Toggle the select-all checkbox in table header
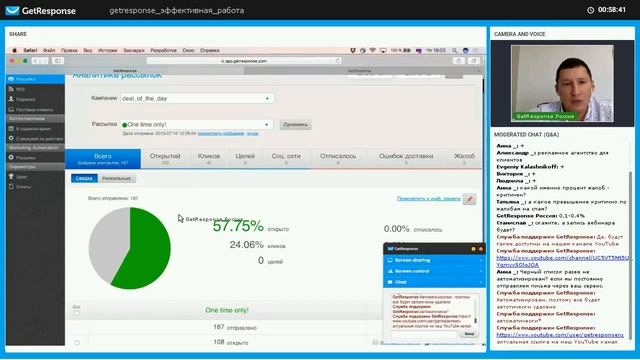 click(x=77, y=313)
